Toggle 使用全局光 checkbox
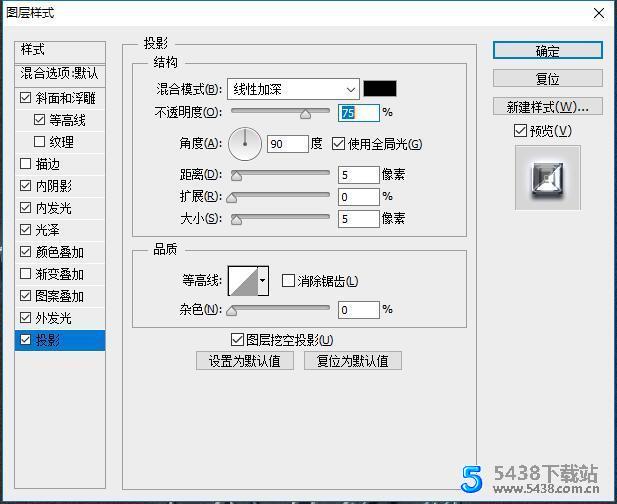This screenshot has height=504, width=617. (x=338, y=144)
